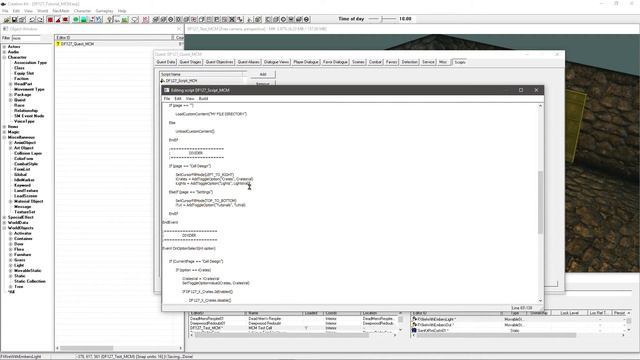Click the light bulb toolbar icon
This screenshot has width=640, height=360.
(109, 19)
